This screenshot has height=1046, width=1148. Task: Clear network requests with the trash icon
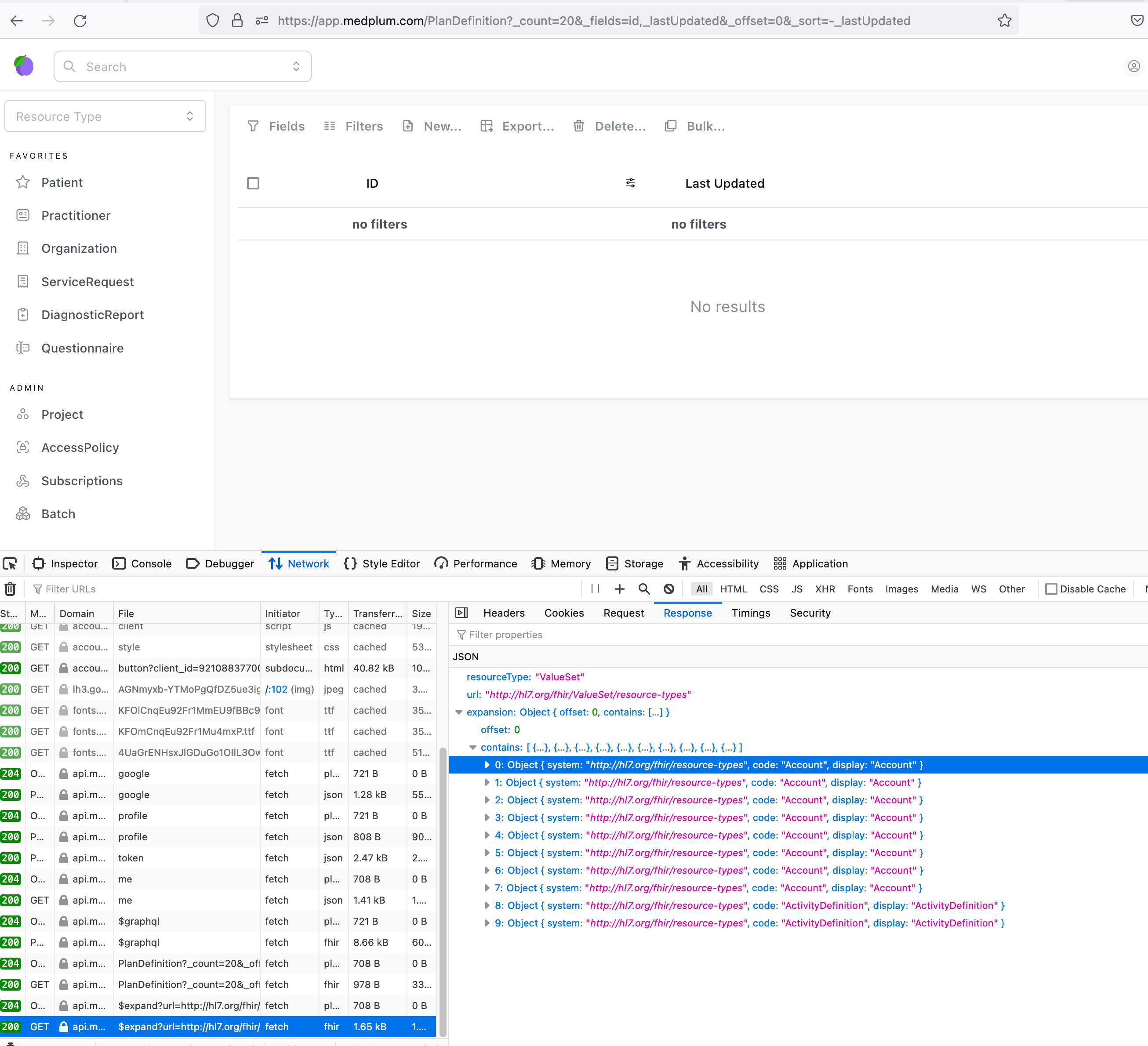(x=10, y=589)
